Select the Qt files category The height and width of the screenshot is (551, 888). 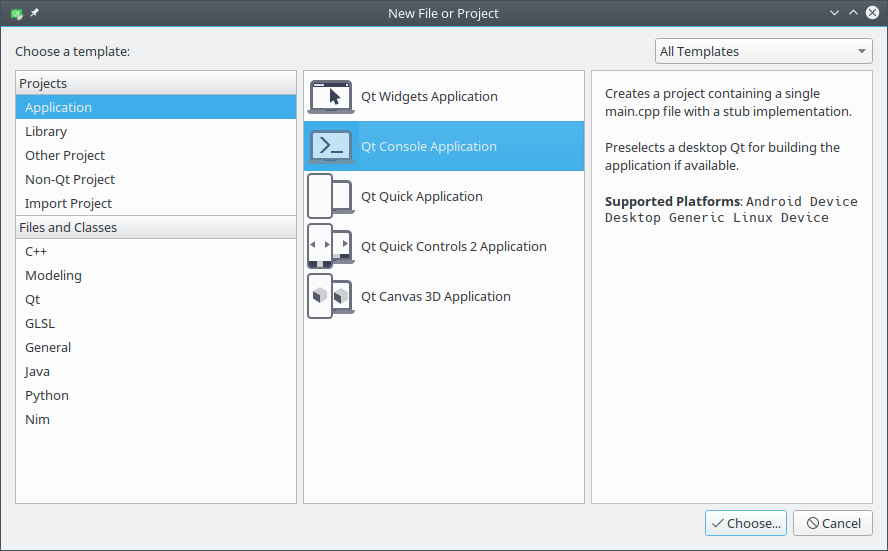(156, 299)
